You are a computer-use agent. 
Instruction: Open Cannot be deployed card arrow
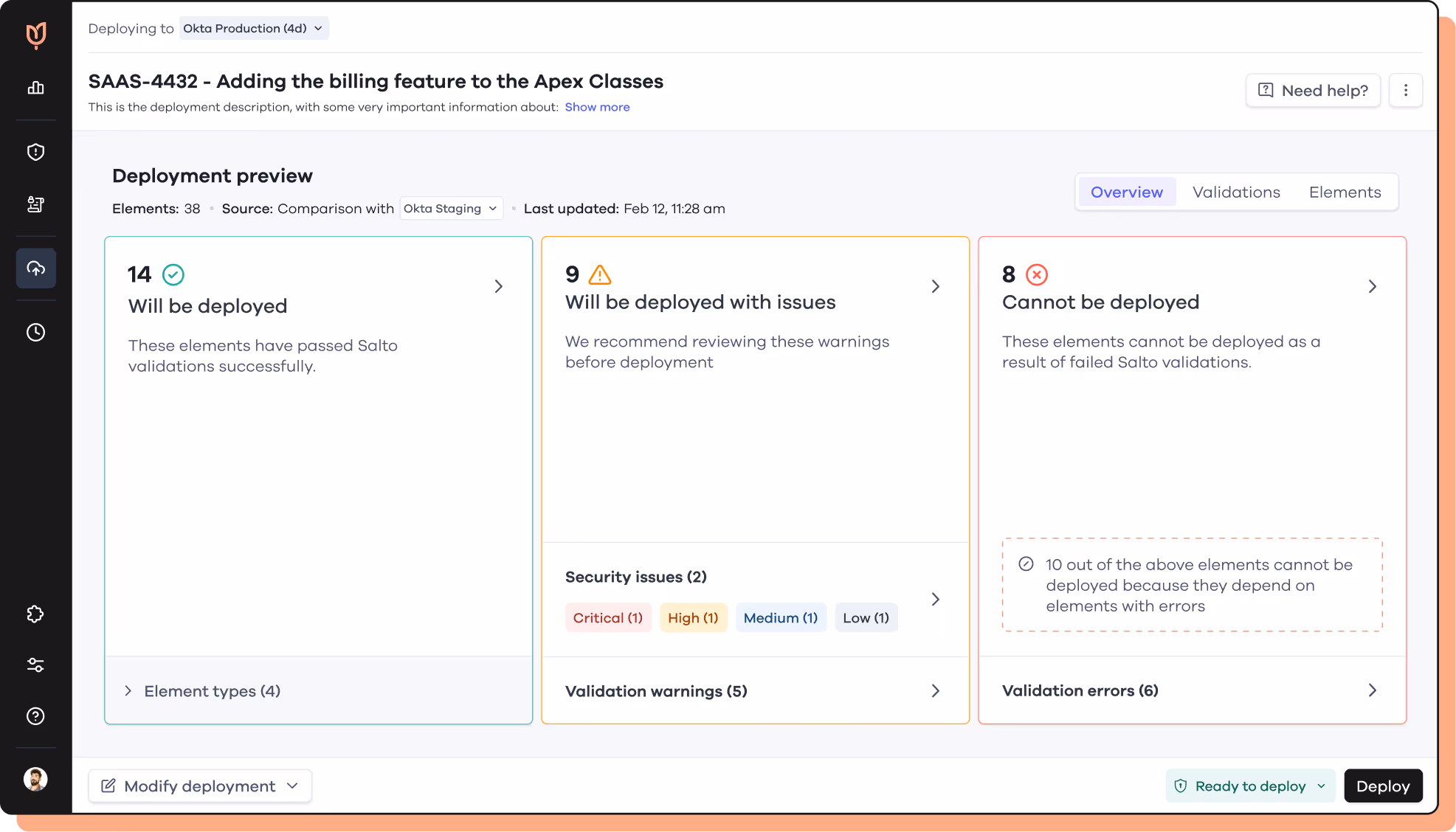(1373, 286)
